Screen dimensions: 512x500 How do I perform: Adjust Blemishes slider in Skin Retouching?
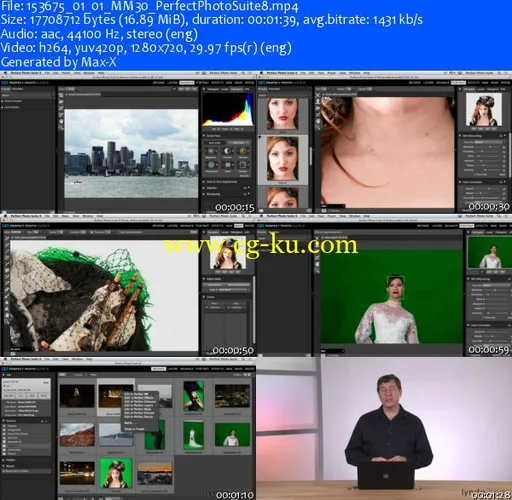coord(491,147)
